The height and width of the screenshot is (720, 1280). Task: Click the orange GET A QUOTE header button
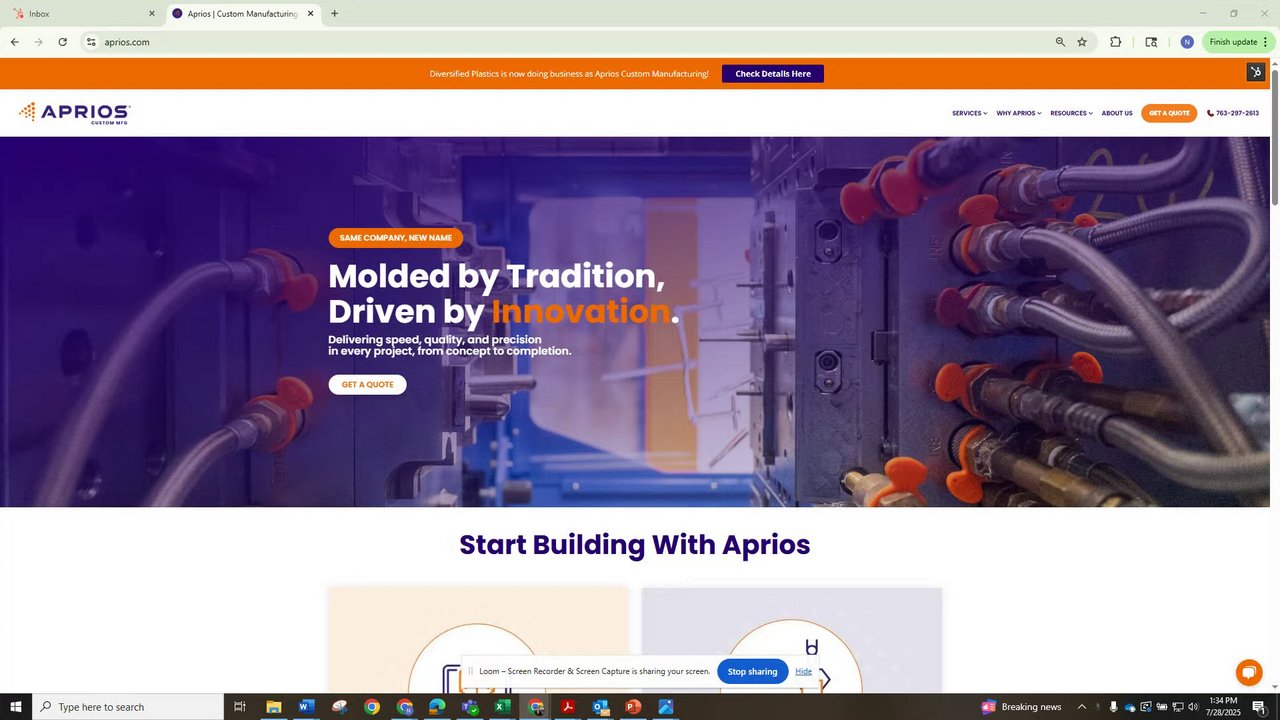point(1169,113)
